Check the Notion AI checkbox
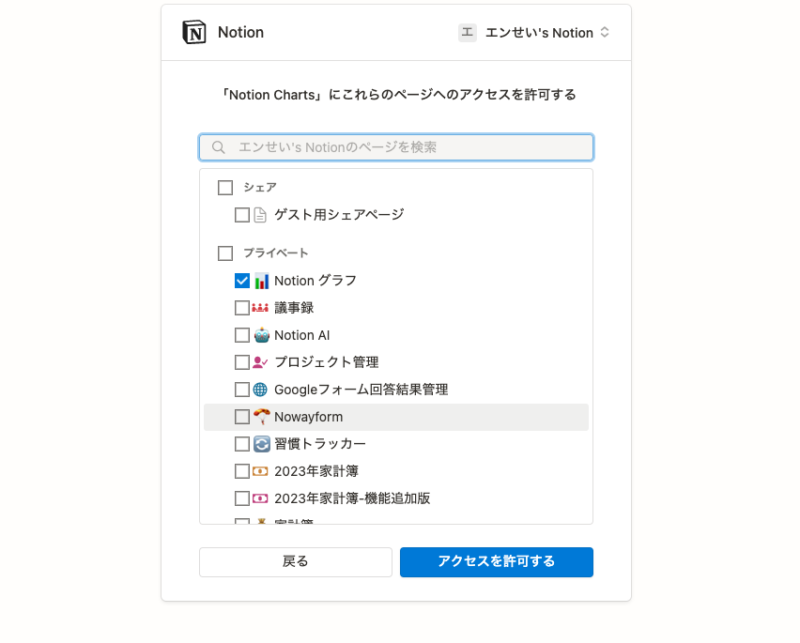 point(242,335)
